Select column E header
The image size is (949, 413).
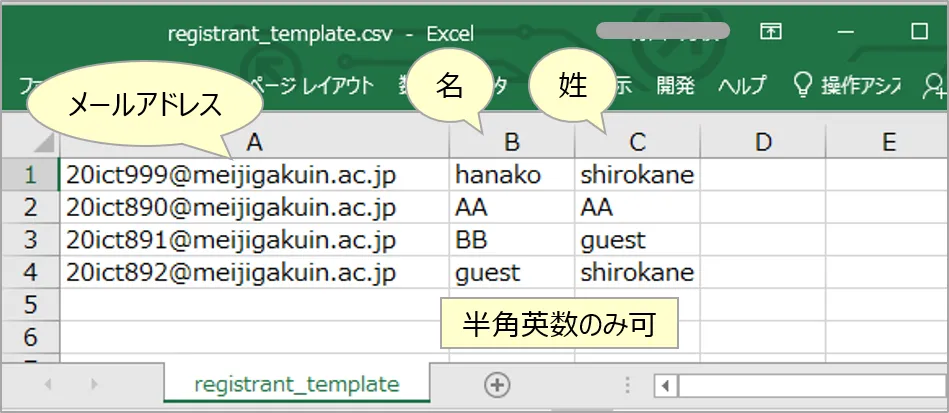(887, 143)
